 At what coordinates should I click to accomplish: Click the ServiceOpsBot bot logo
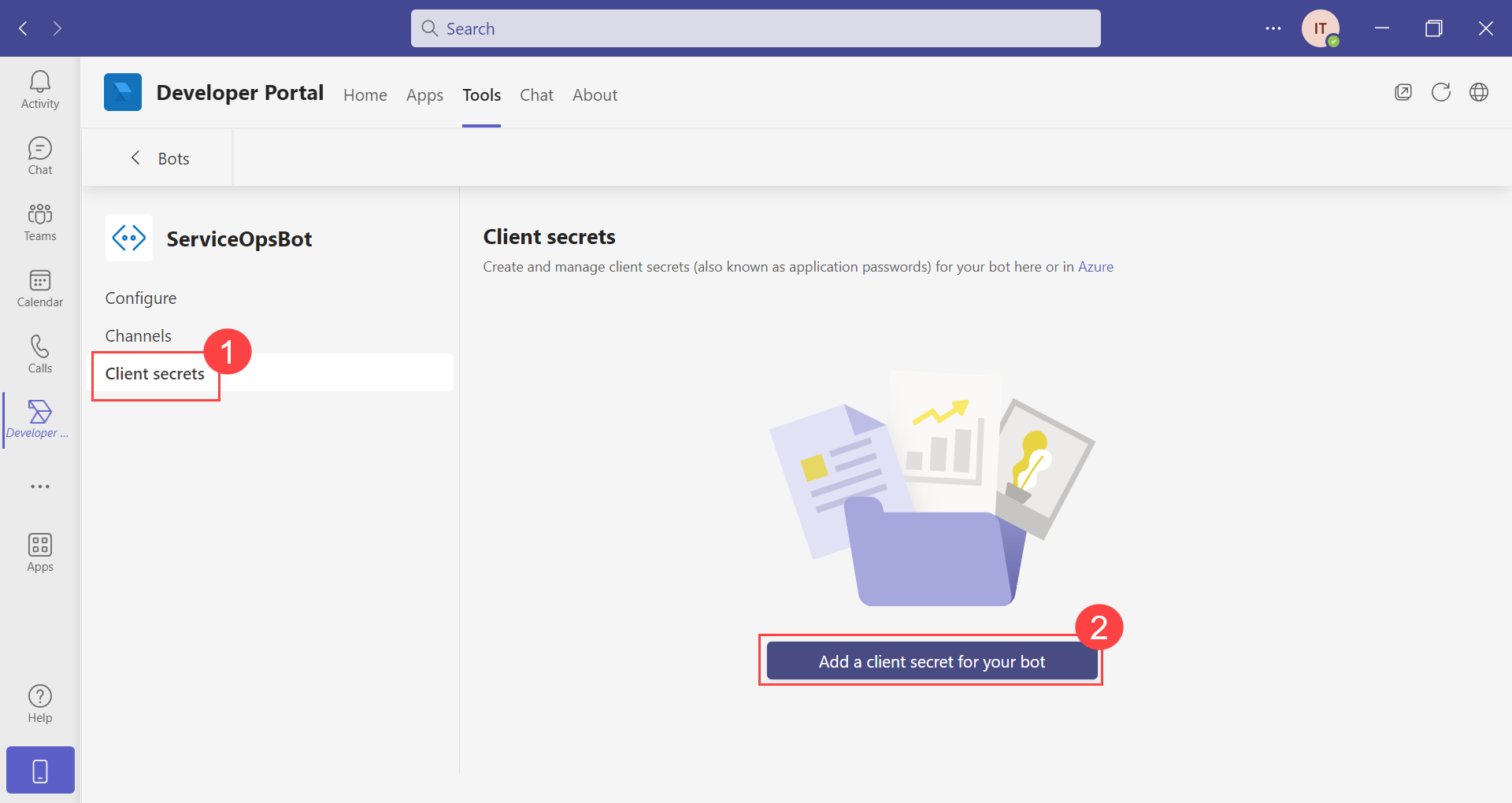click(128, 238)
